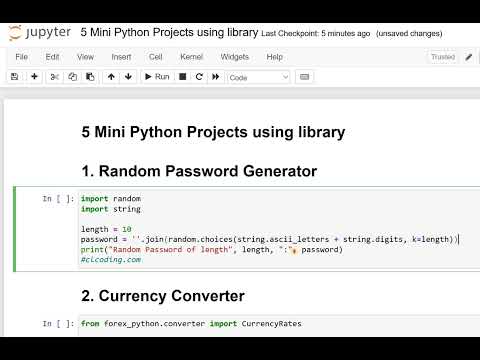
Task: Open the Cell menu
Action: [155, 57]
